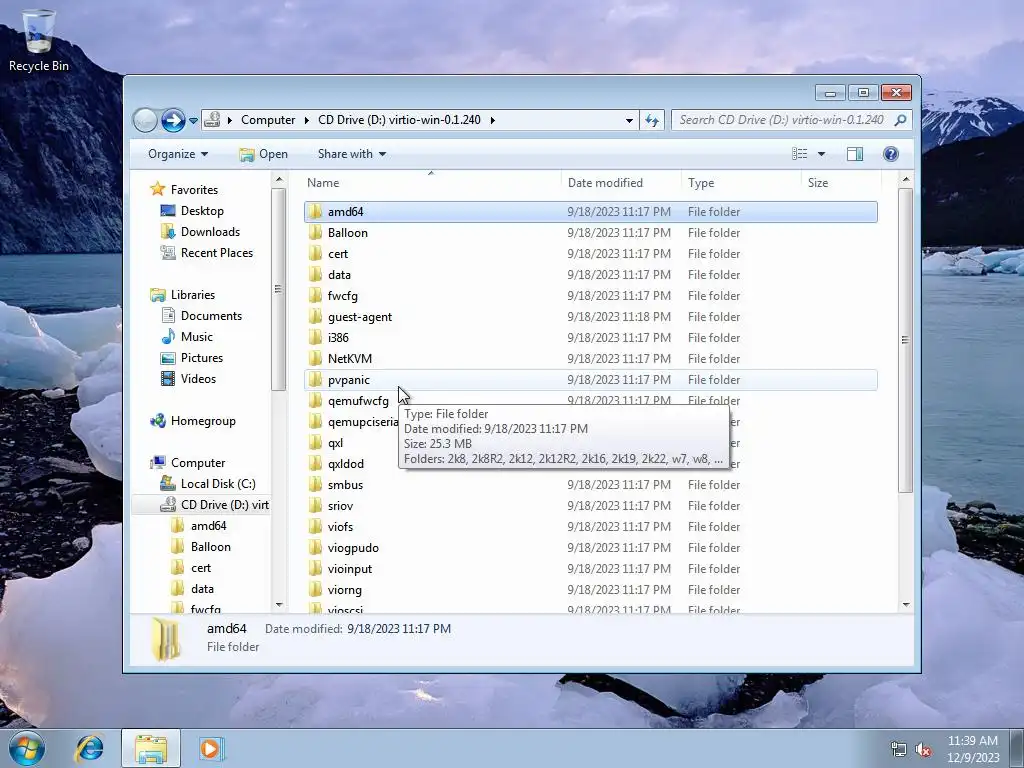Select the NetKVM folder

coord(590,359)
